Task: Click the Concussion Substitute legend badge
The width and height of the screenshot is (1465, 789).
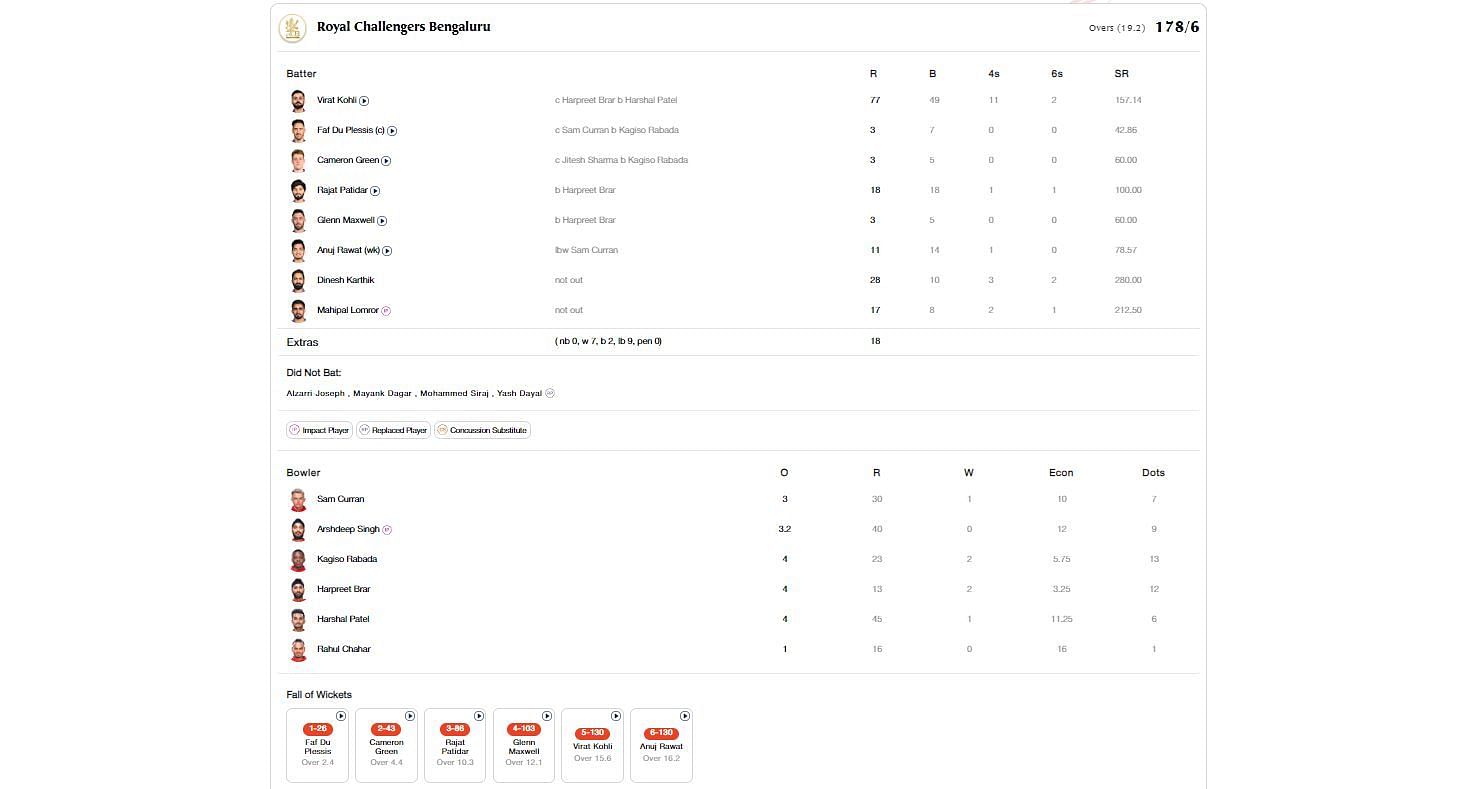Action: [482, 431]
